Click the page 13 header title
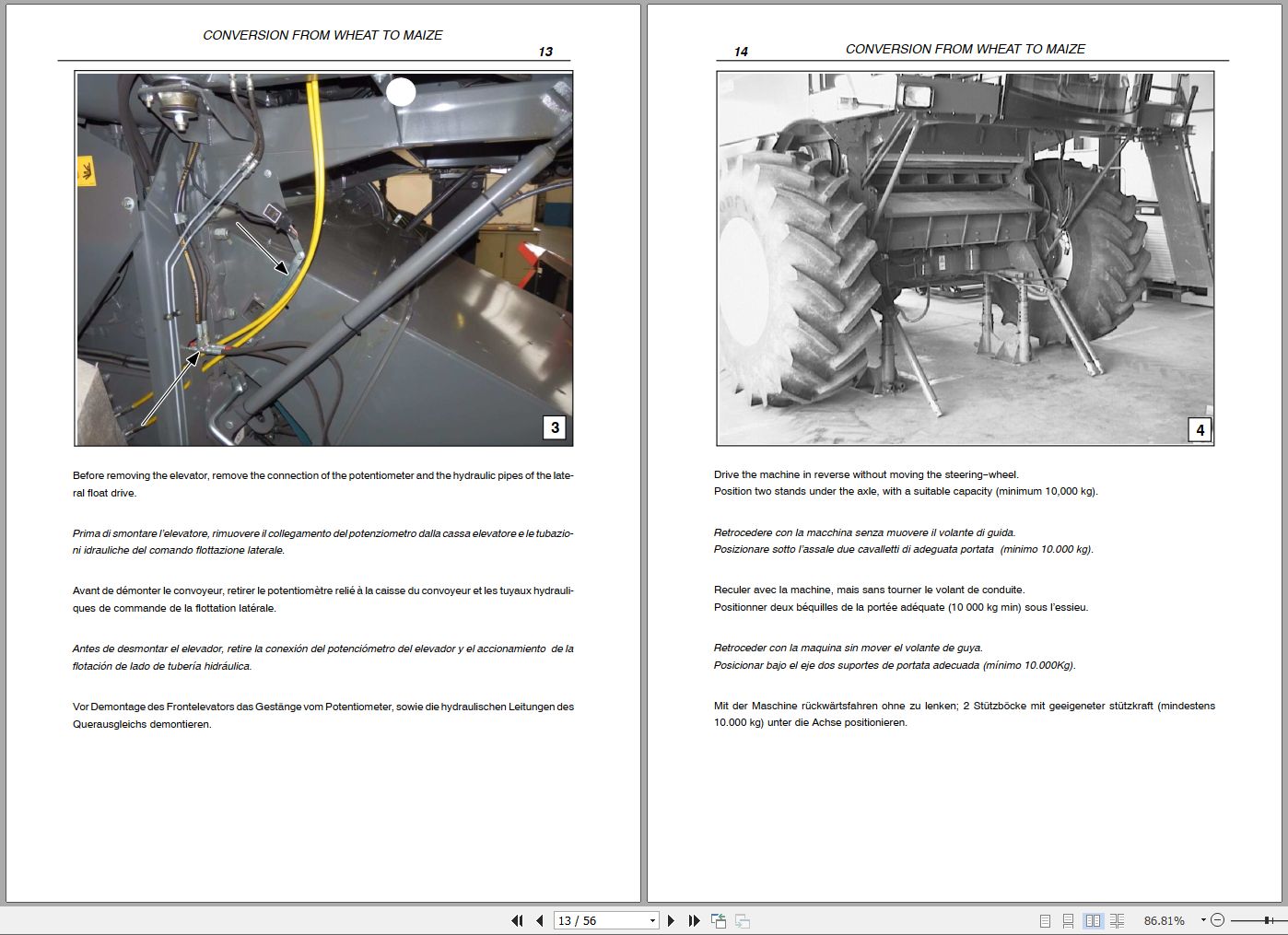1288x935 pixels. [322, 35]
